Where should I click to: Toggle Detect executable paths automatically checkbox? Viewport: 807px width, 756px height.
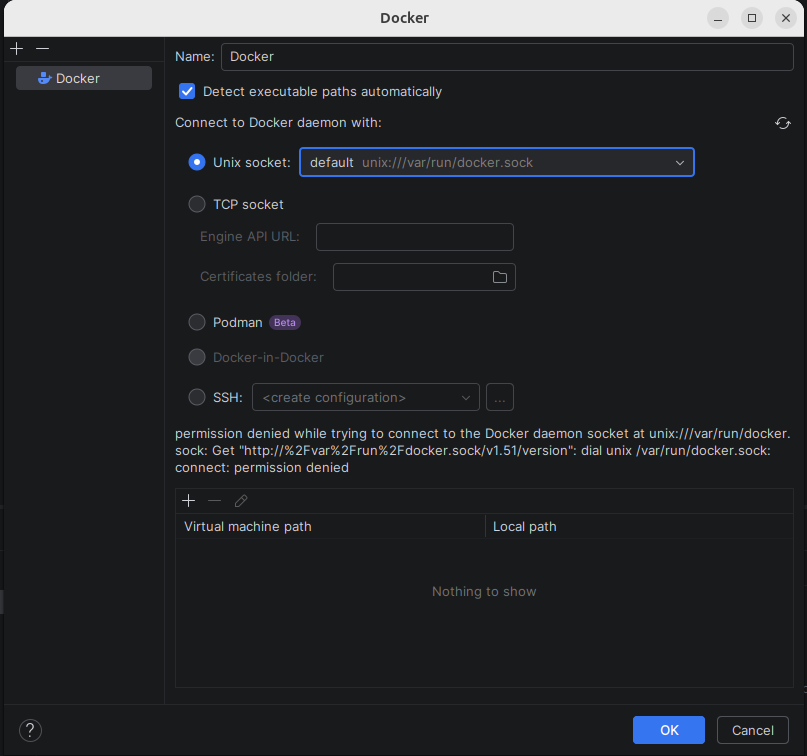pyautogui.click(x=187, y=91)
